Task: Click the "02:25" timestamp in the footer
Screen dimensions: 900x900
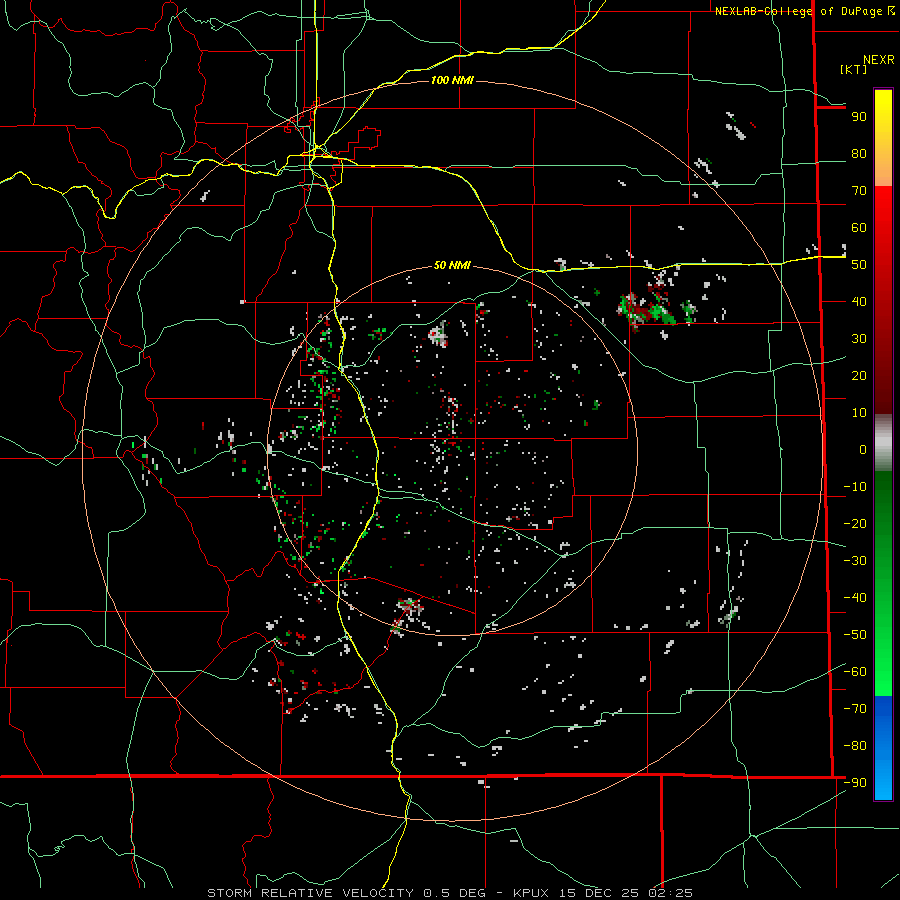Action: (670, 893)
